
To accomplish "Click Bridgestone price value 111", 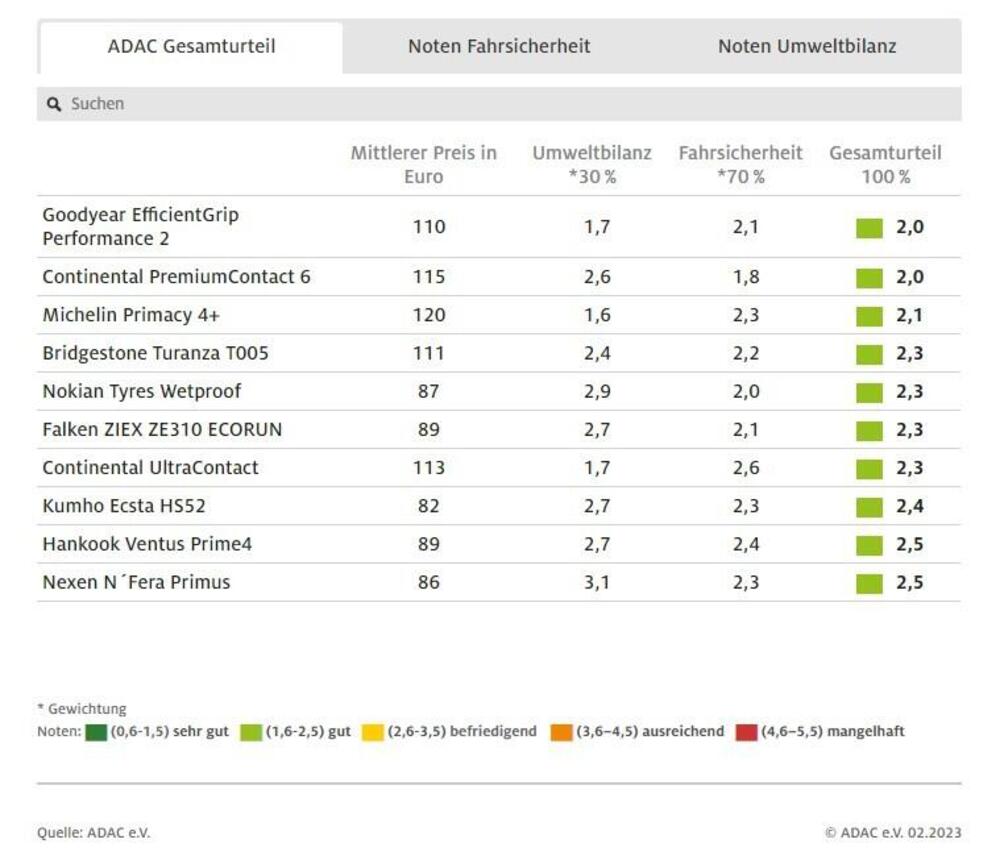I will pos(429,353).
